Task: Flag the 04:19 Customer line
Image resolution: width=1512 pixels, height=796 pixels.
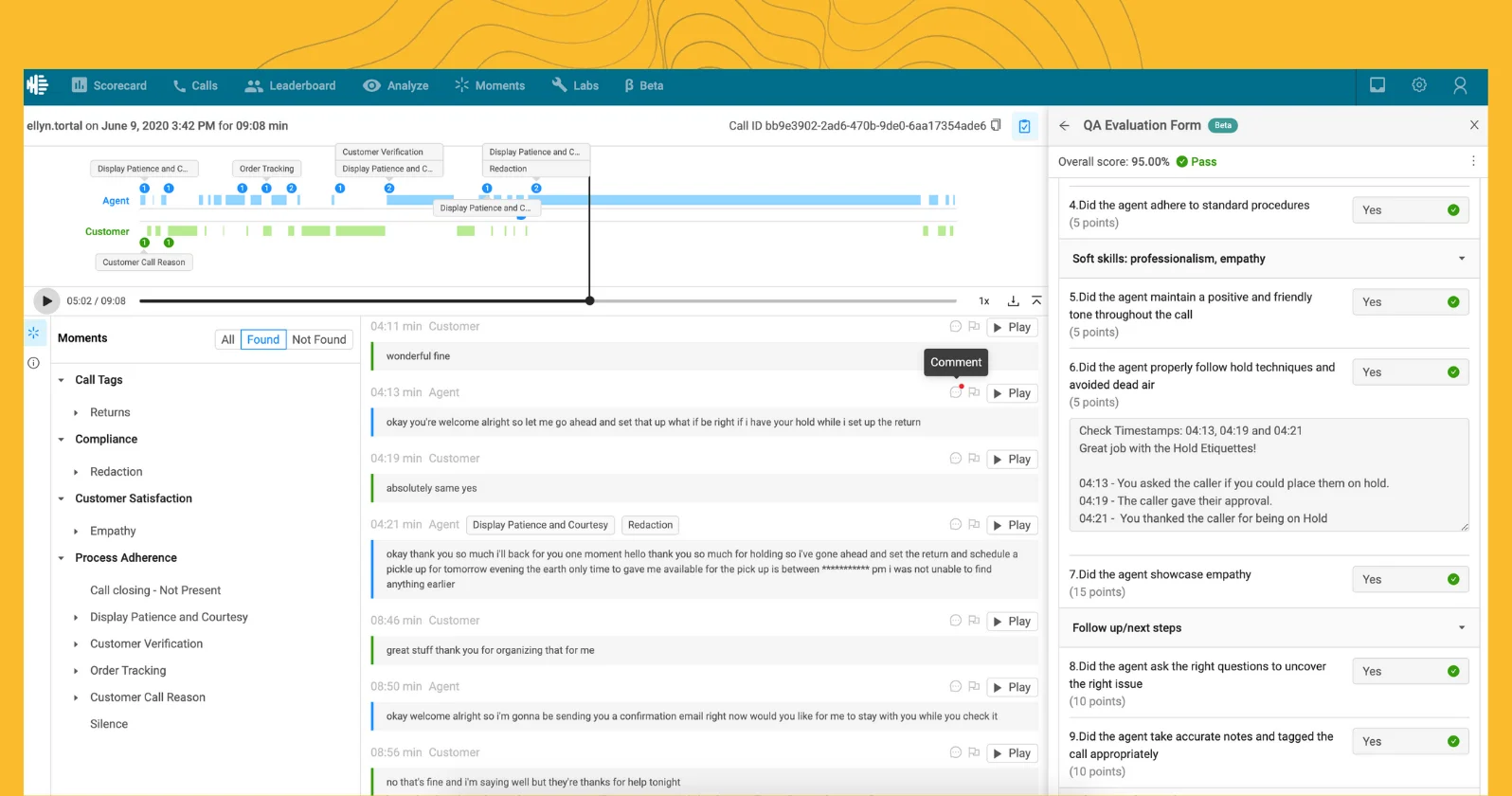Action: pos(974,458)
